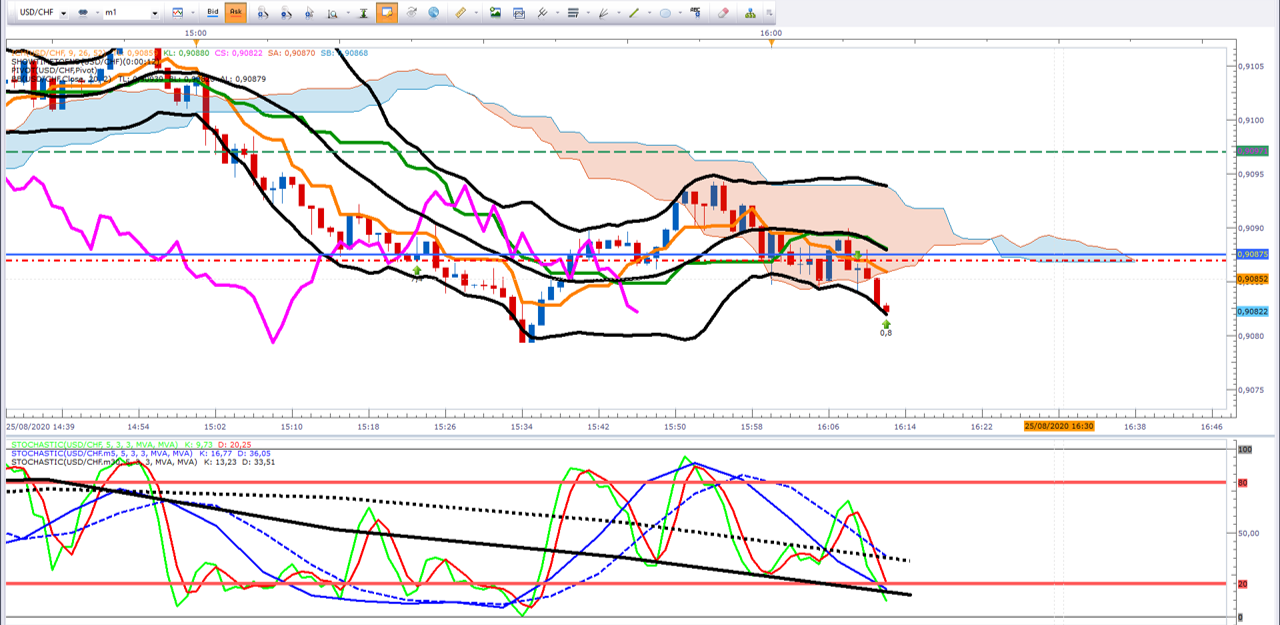The image size is (1280, 625).
Task: Select the magnifier zoom tool
Action: click(x=332, y=13)
